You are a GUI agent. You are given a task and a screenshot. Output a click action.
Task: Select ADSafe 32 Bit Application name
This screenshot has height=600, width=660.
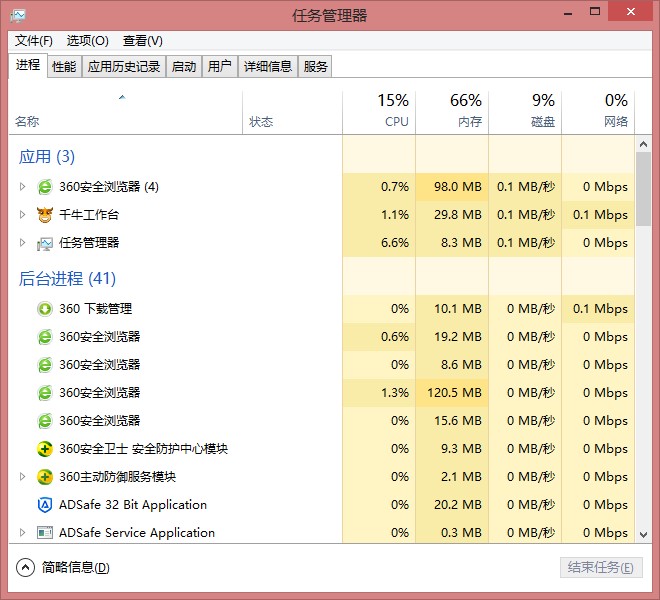(x=133, y=505)
